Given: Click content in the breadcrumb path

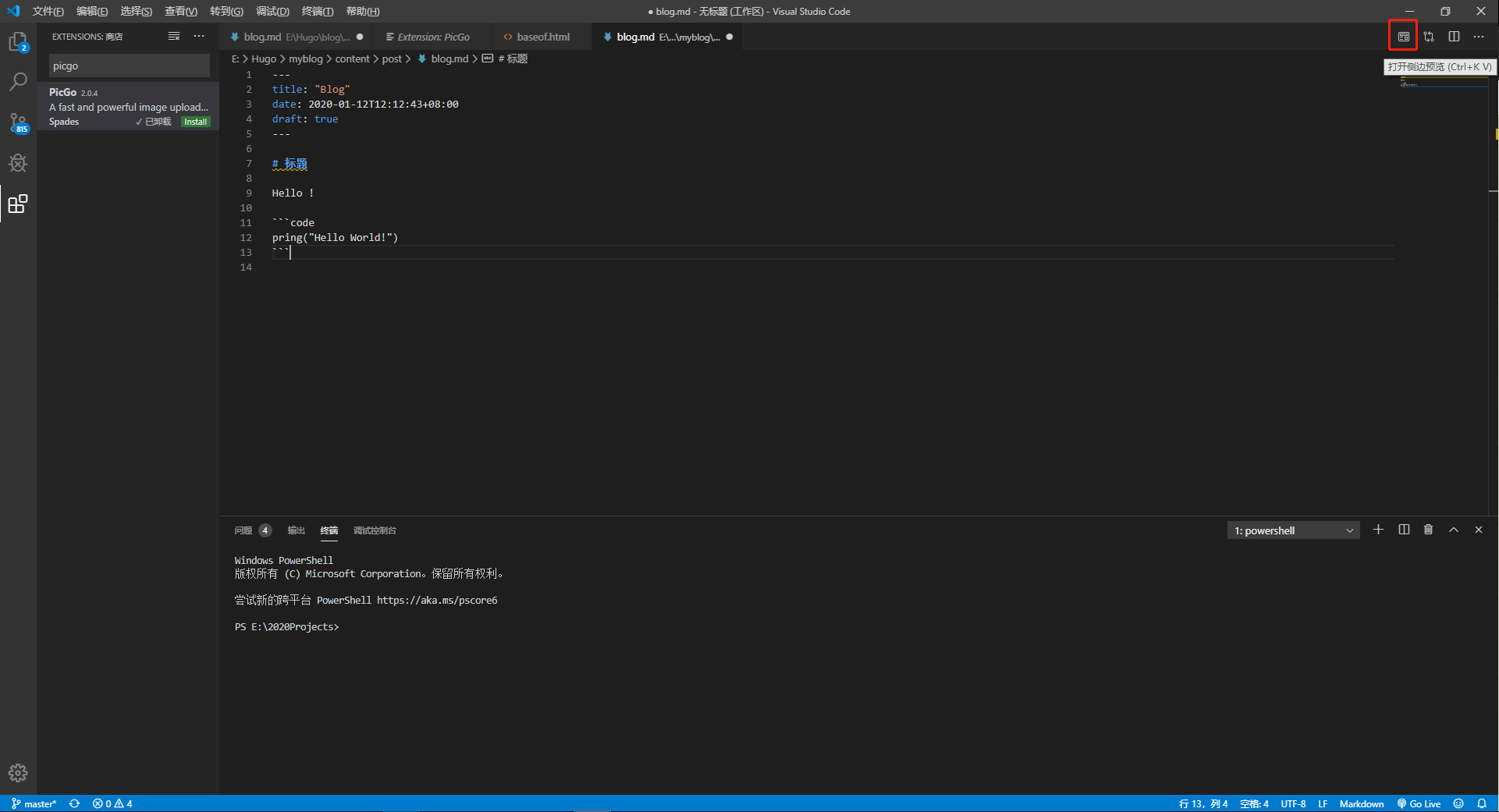Looking at the screenshot, I should (353, 59).
